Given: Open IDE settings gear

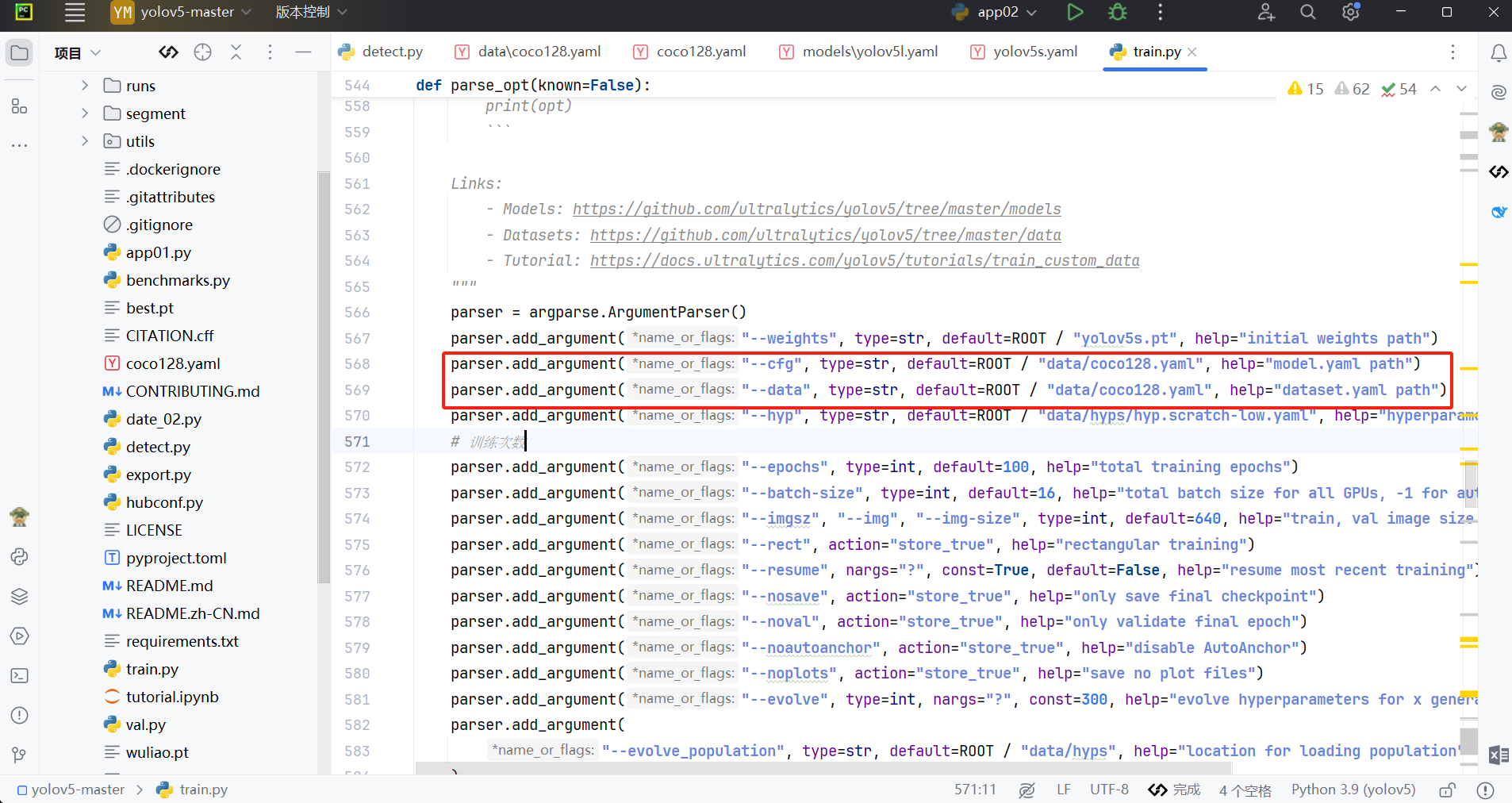Looking at the screenshot, I should coord(1350,12).
